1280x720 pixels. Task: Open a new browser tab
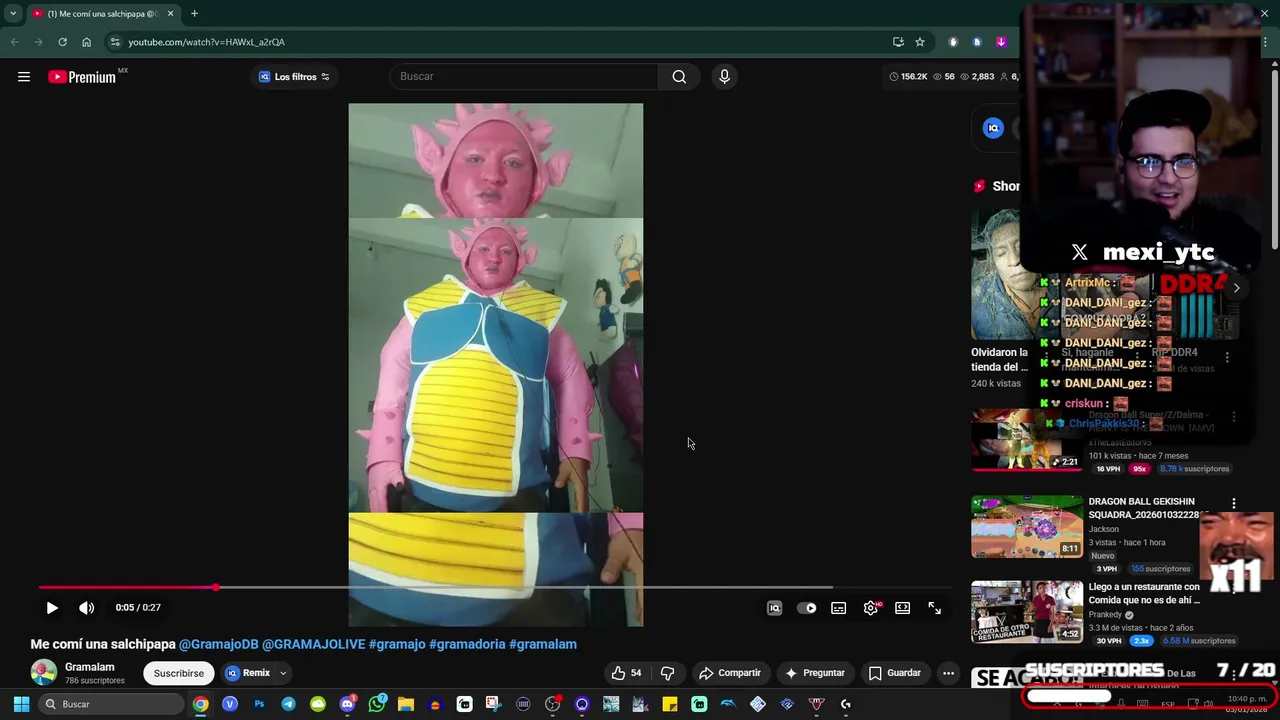tap(194, 14)
